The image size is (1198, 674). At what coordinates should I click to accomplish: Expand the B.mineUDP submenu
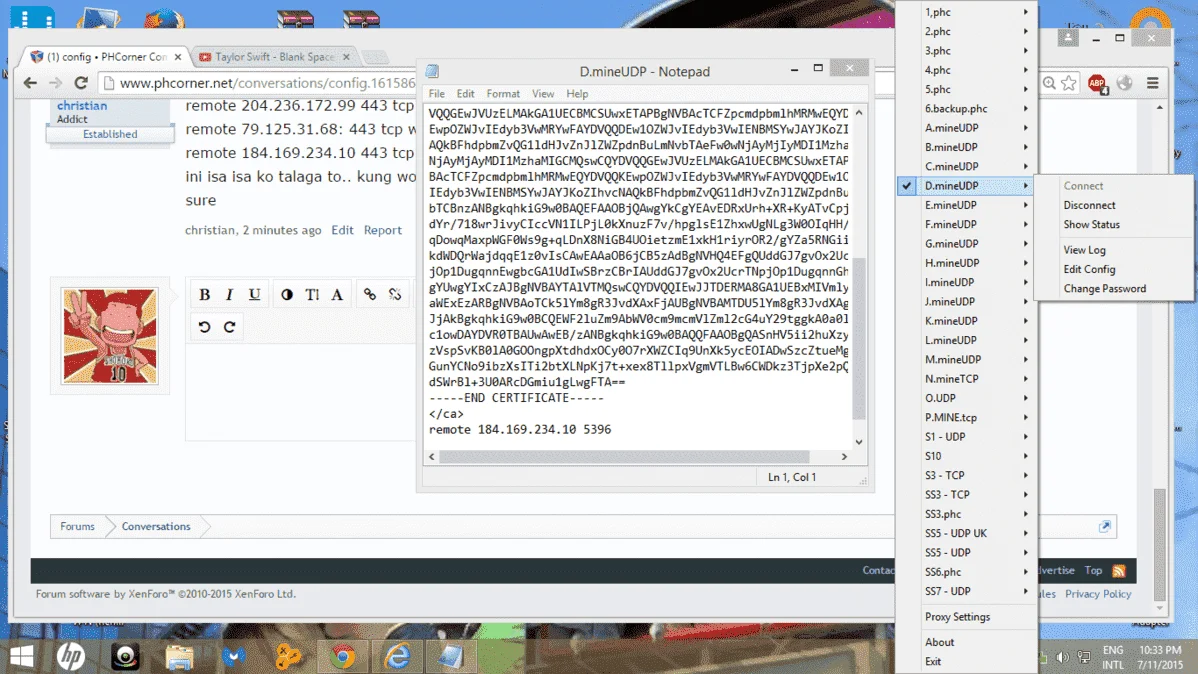click(x=966, y=147)
